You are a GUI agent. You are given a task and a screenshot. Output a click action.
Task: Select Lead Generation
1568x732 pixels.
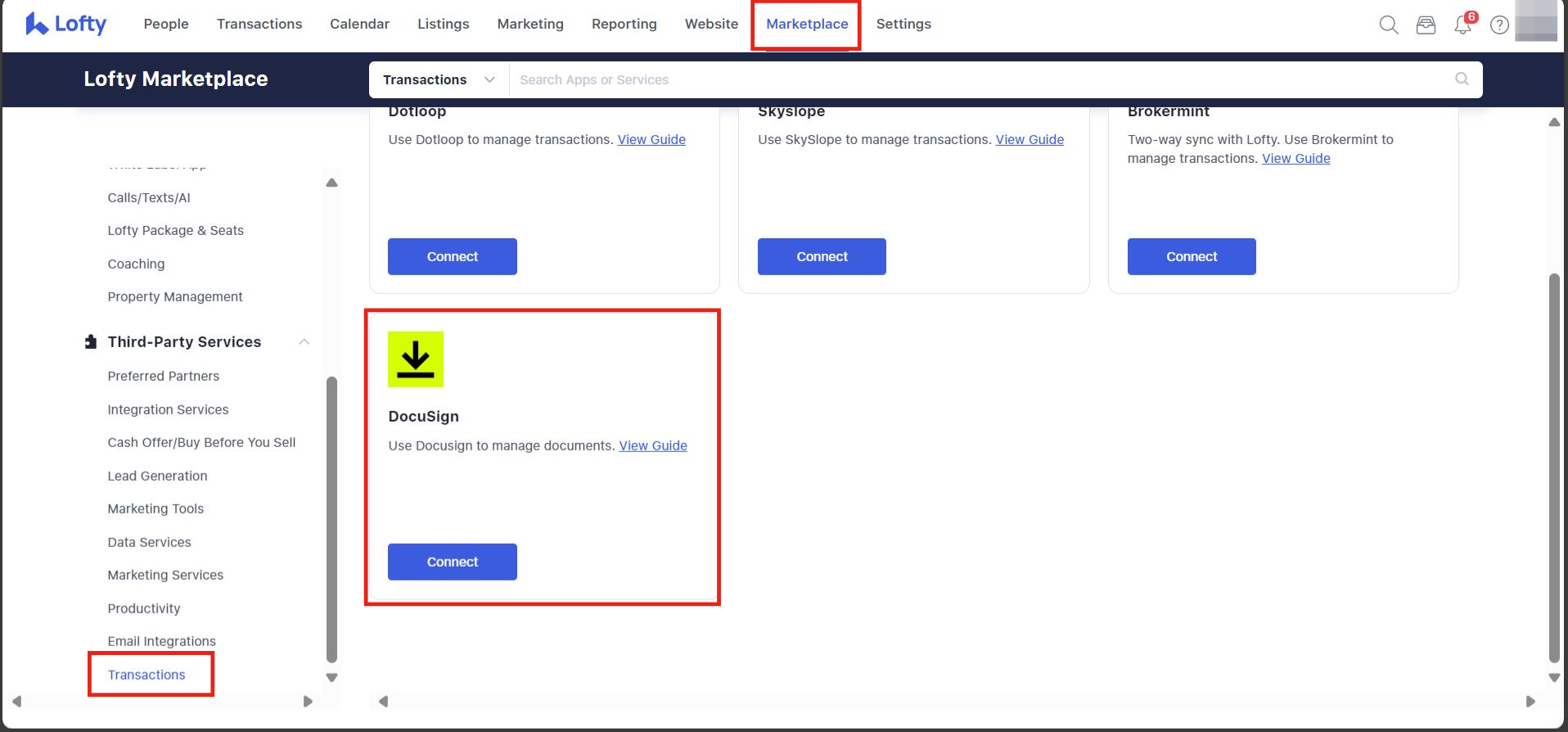157,476
